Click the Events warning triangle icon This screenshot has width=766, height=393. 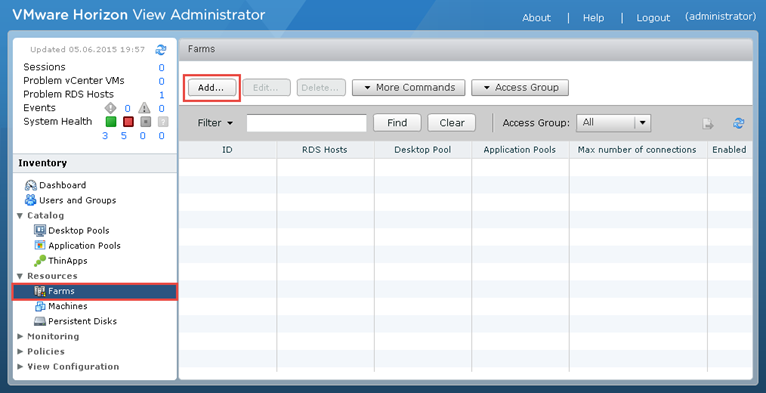pyautogui.click(x=144, y=108)
